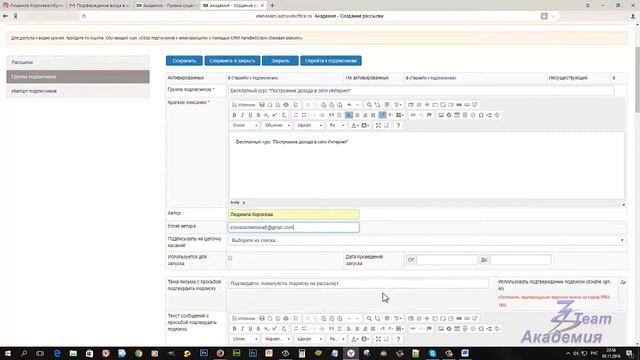Open the training course link in top banner
This screenshot has width=640, height=360.
tap(204, 38)
